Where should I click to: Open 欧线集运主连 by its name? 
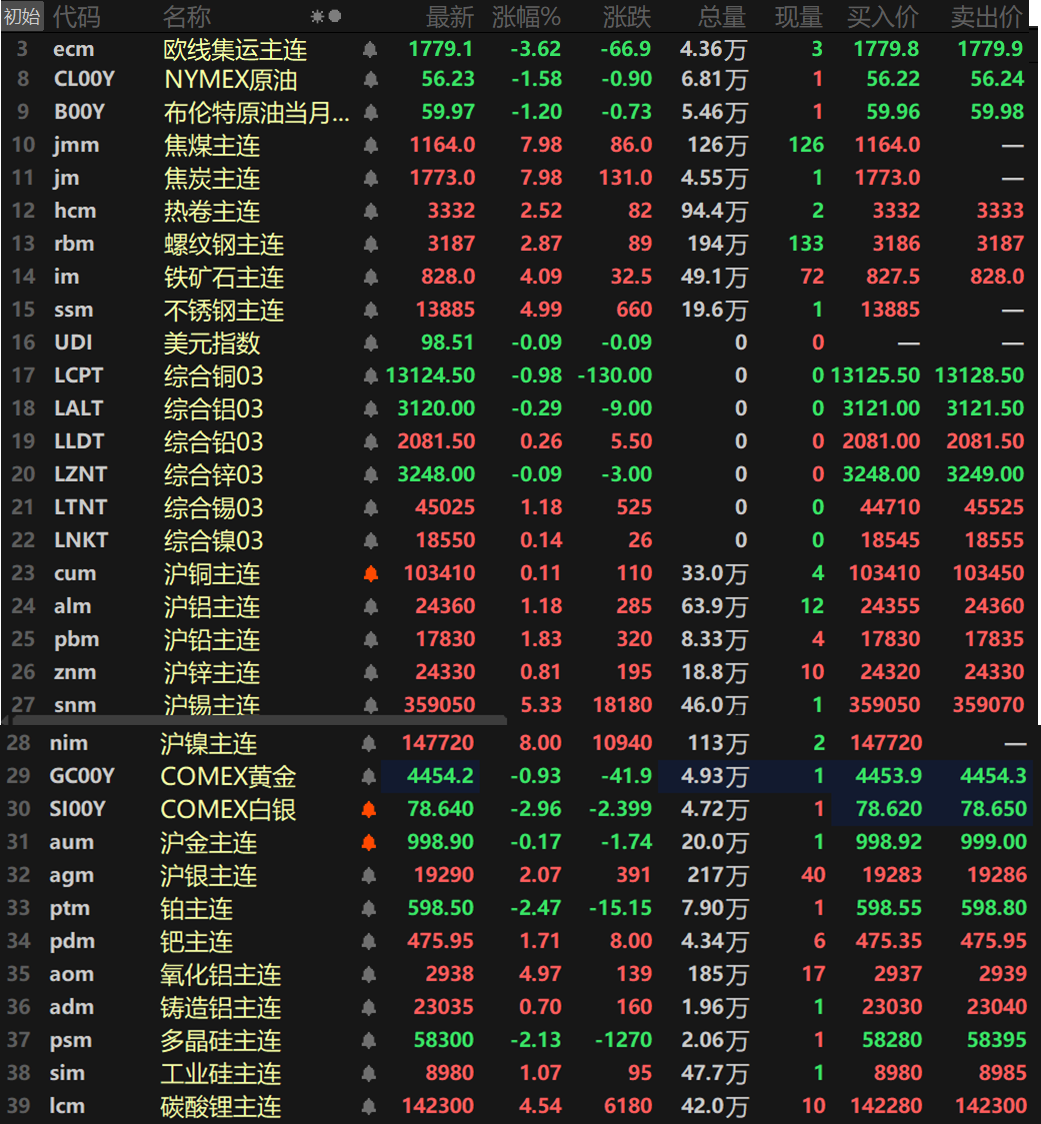(235, 49)
